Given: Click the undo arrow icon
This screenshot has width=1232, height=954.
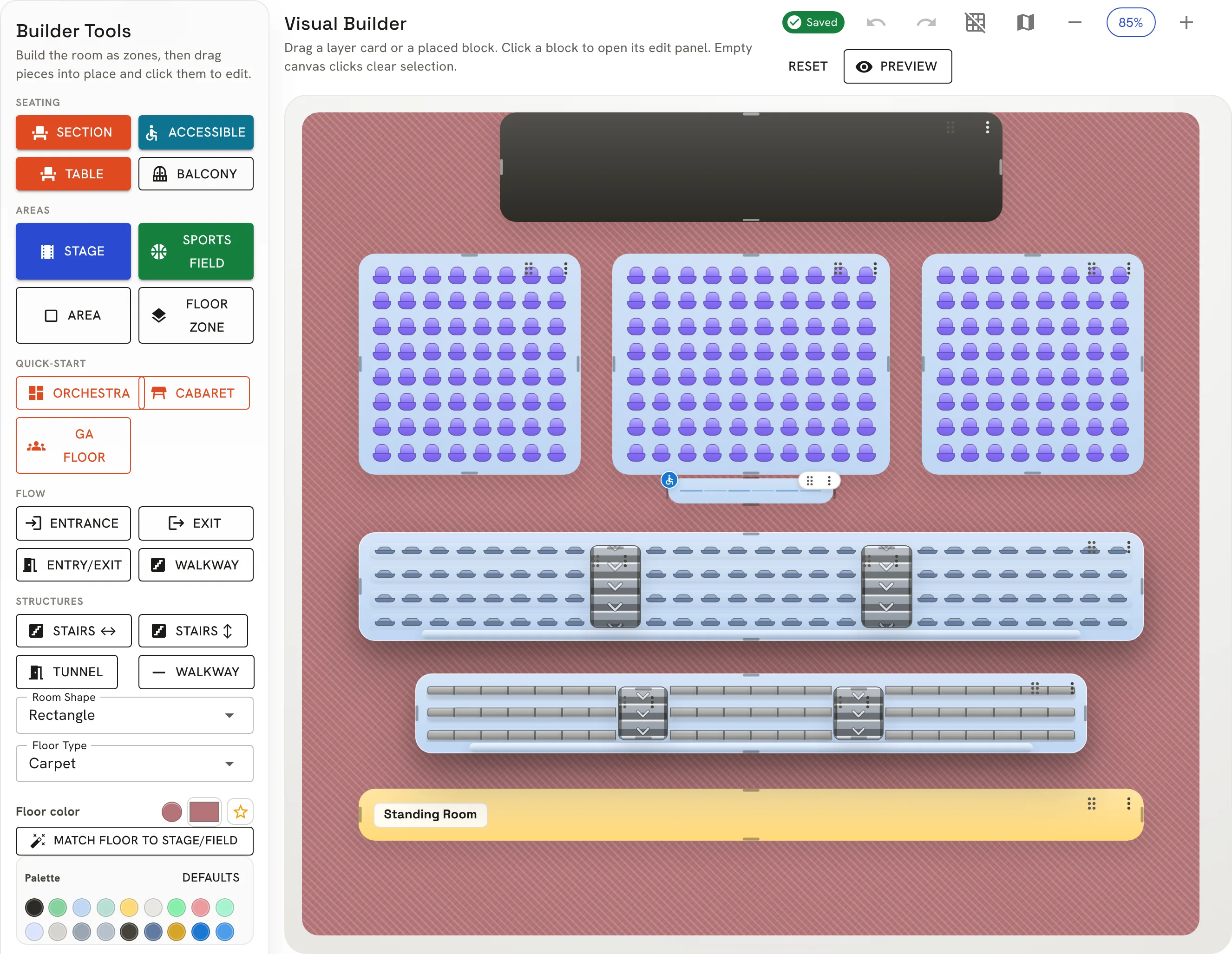Looking at the screenshot, I should 876,23.
